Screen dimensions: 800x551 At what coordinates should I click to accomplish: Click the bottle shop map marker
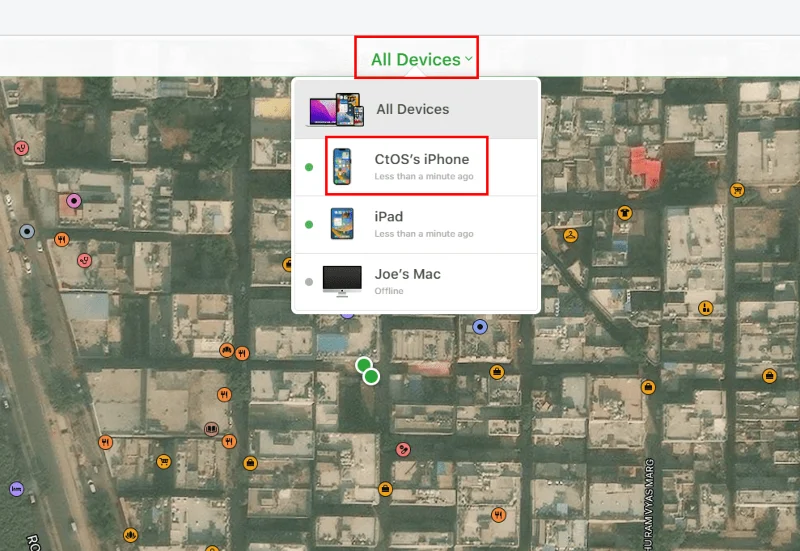(706, 308)
